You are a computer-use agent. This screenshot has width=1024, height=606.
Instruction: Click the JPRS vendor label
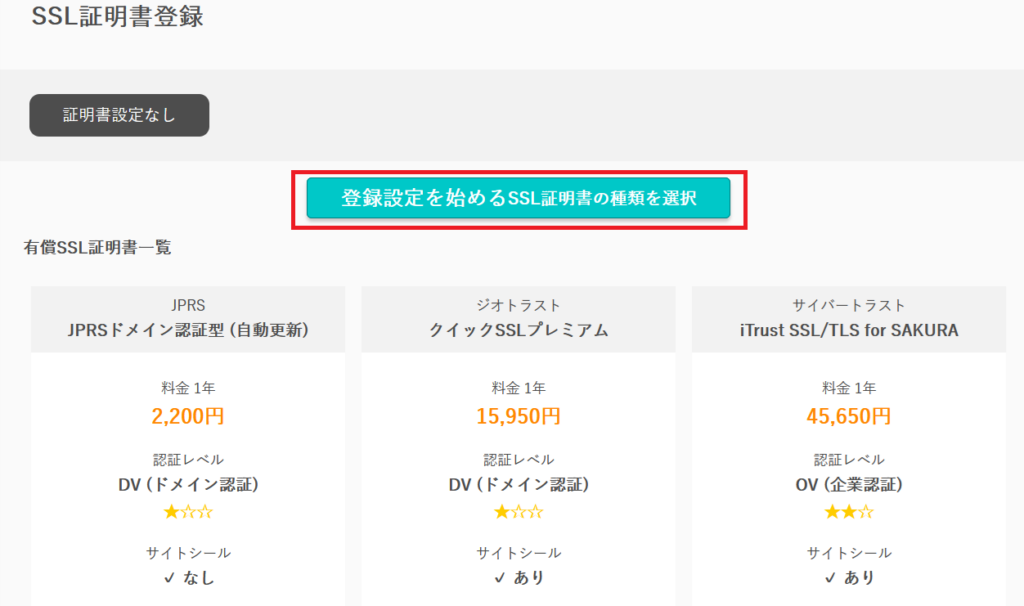pos(188,305)
